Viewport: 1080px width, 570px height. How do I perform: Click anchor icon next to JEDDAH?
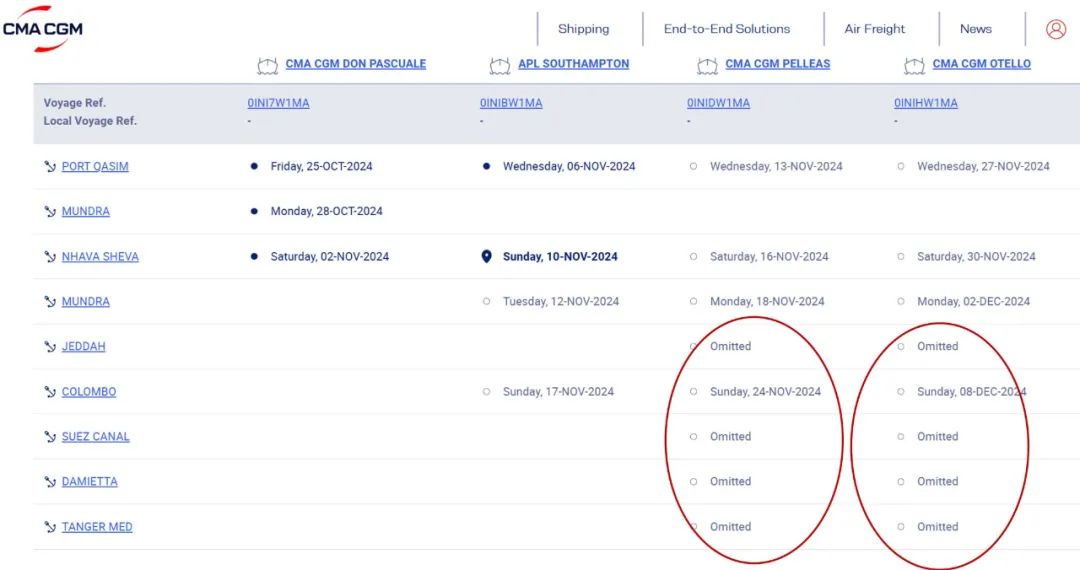tap(50, 347)
